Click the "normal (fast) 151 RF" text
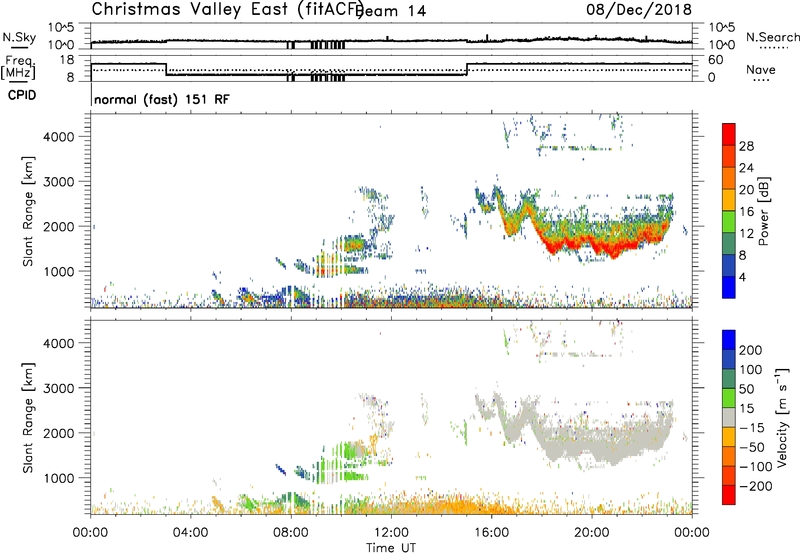This screenshot has width=800, height=554. point(162,99)
